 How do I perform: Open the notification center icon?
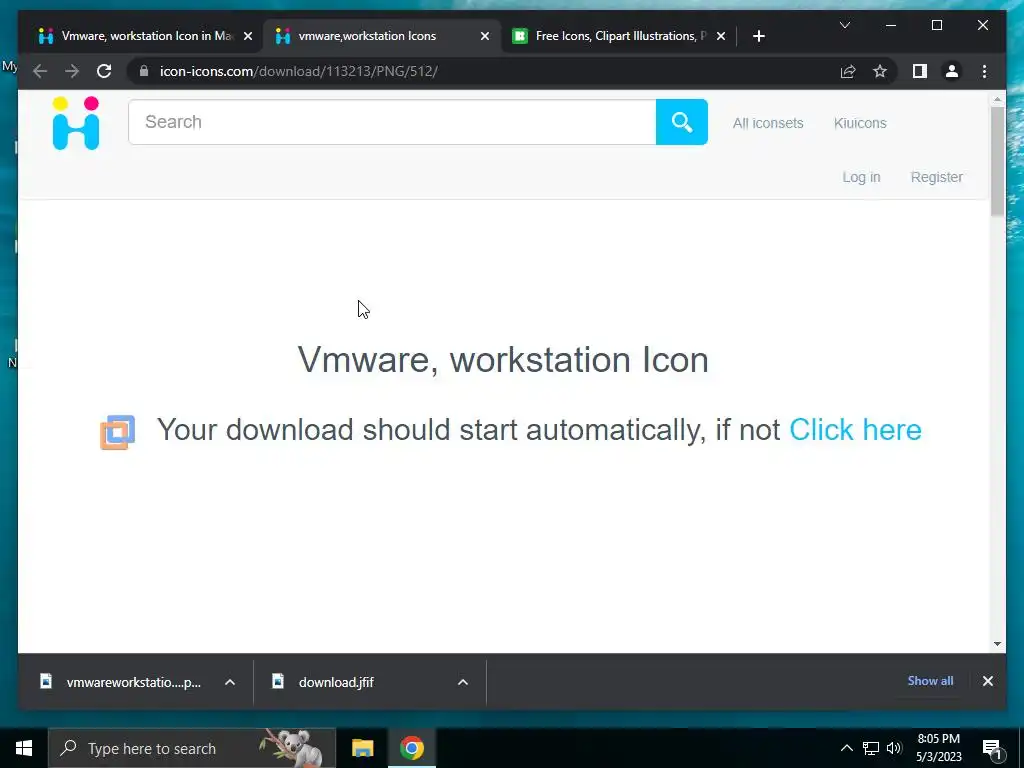point(992,749)
